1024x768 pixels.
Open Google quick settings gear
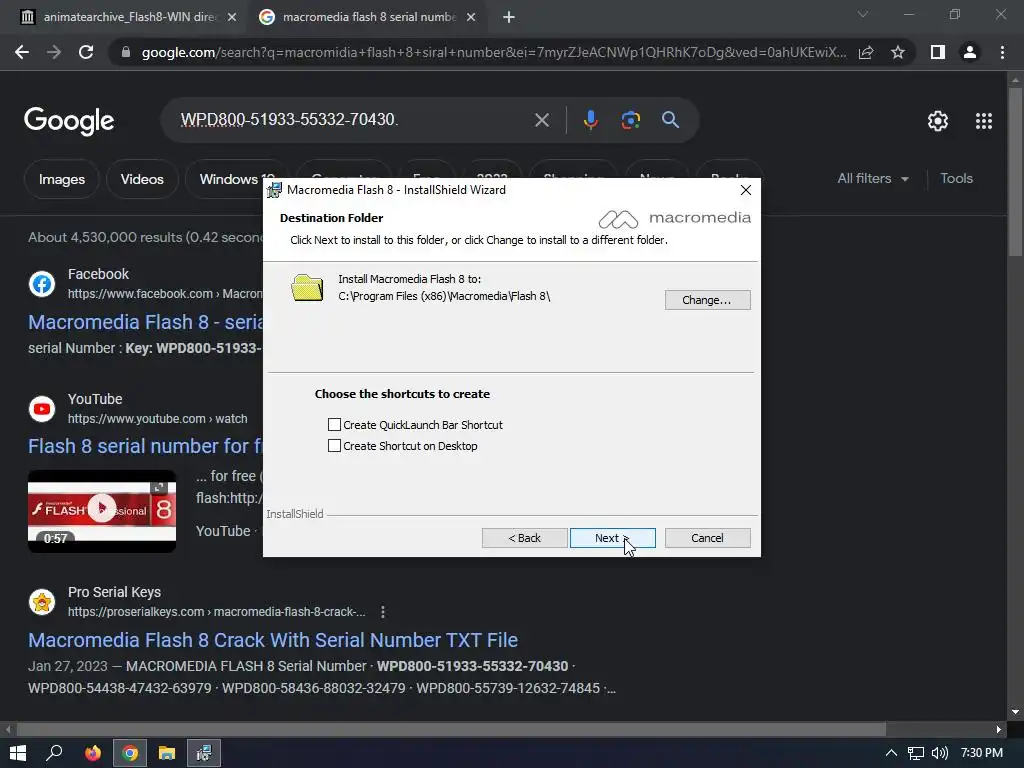pos(938,121)
